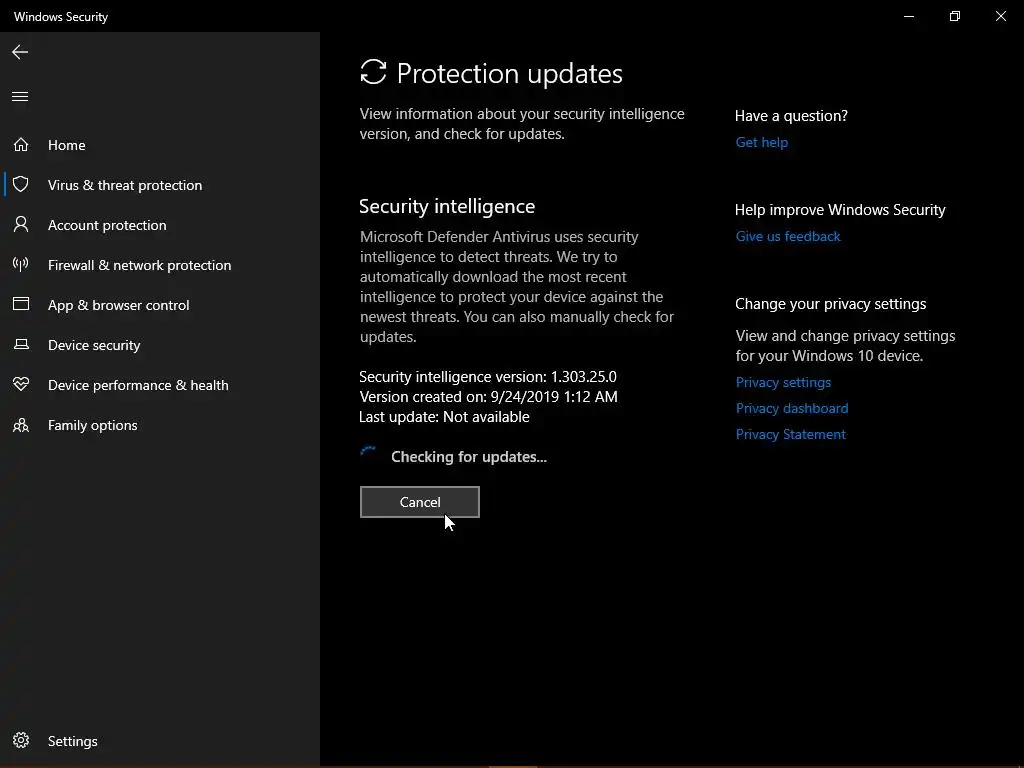Click Last update: Not available text

(444, 417)
